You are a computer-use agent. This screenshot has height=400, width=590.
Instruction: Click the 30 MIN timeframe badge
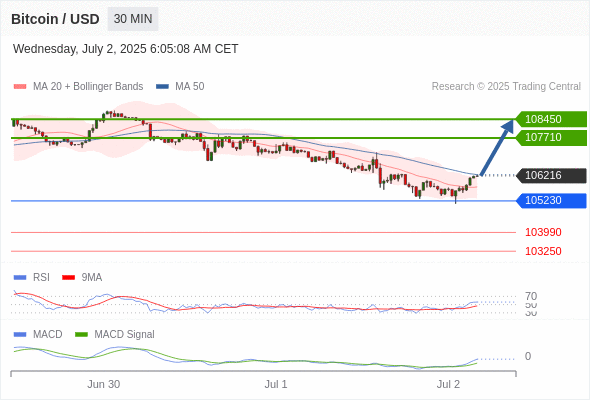(133, 19)
